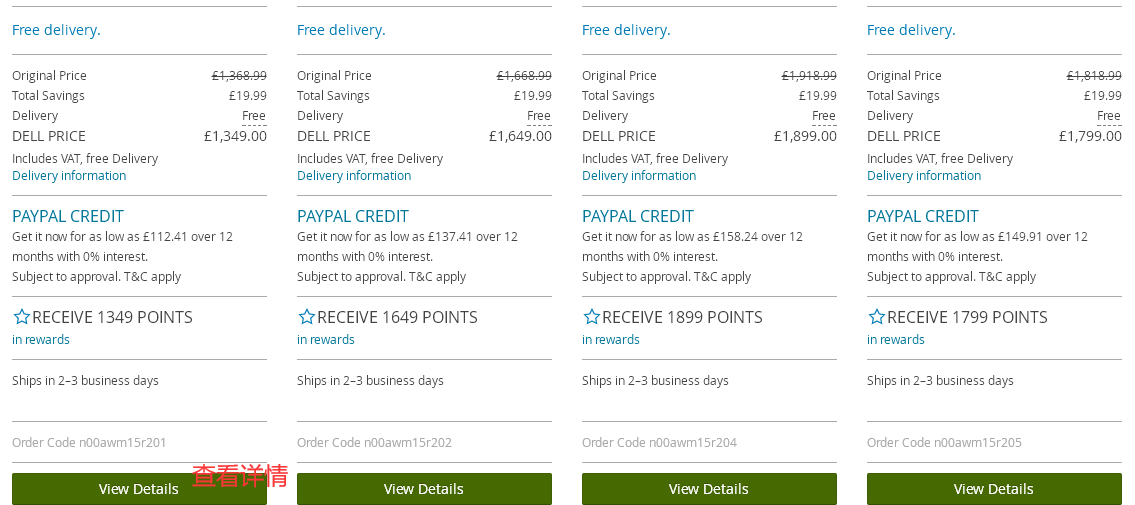
Task: Click the rewards star icon beside 1799 points
Action: pos(877,317)
